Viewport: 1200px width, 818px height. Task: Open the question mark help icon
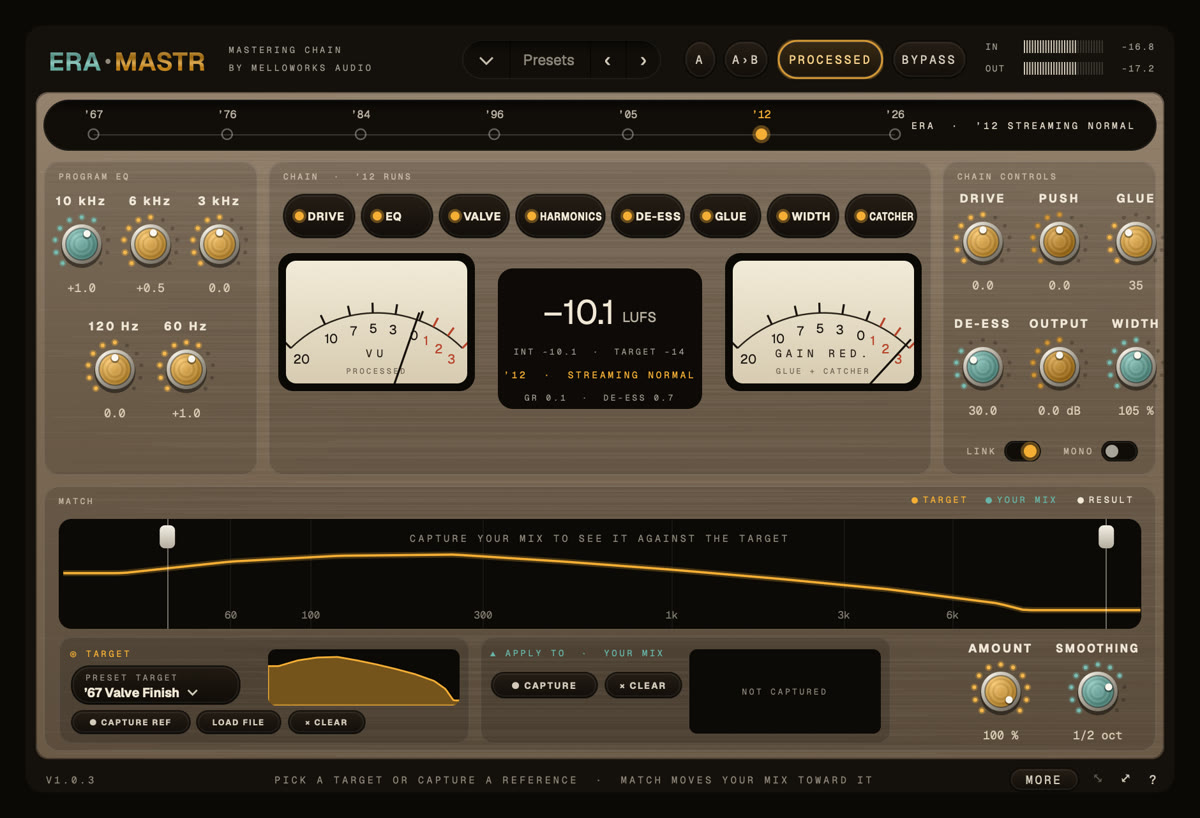(1153, 780)
